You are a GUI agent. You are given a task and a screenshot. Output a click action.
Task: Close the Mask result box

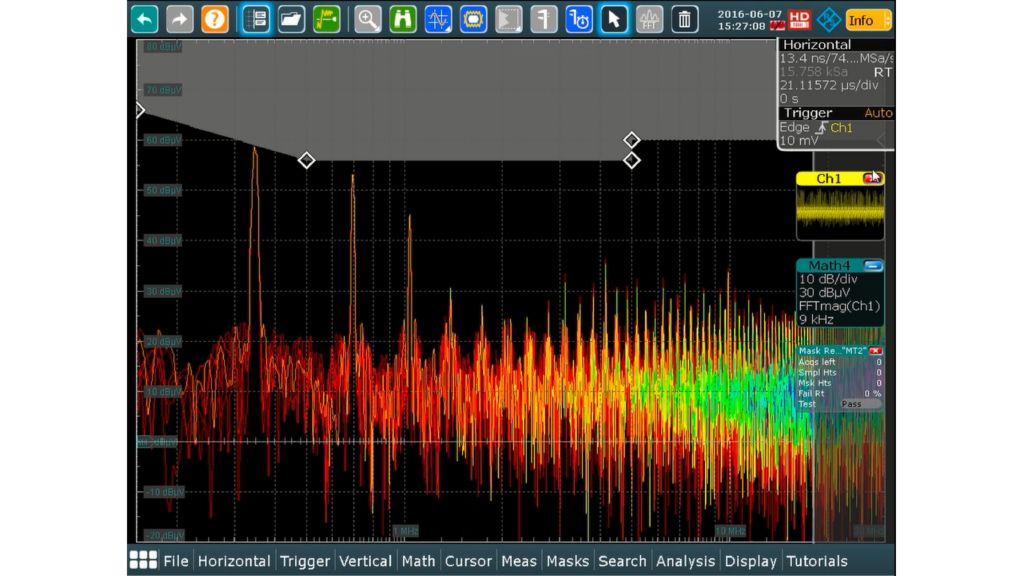click(x=875, y=351)
